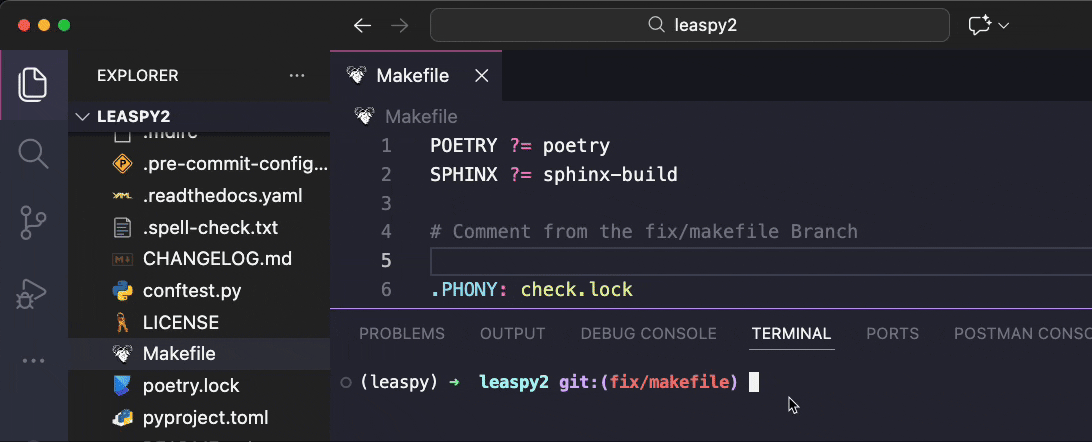The width and height of the screenshot is (1092, 442).
Task: Open the Run and Debug view
Action: click(x=33, y=293)
